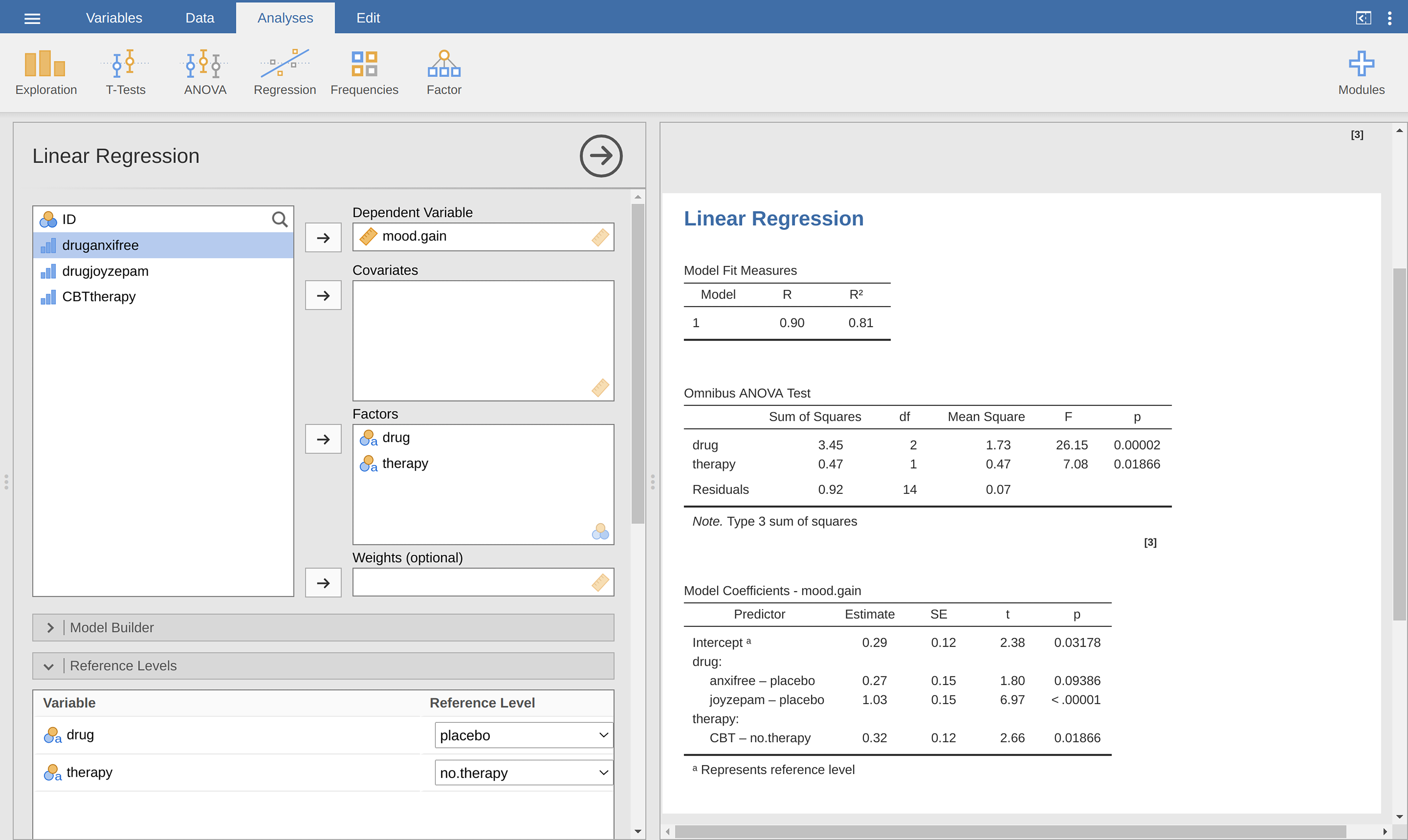Click the joyzepam – placebo coefficient row
Image resolution: width=1408 pixels, height=840 pixels.
[x=897, y=700]
